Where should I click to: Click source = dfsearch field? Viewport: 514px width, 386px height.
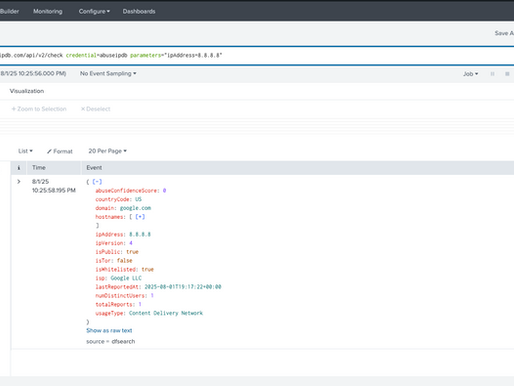(111, 341)
